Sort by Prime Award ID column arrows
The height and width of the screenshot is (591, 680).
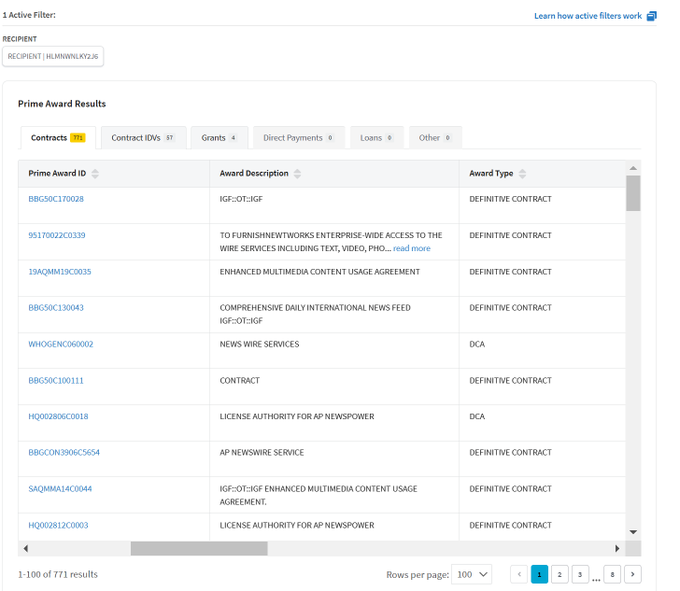(95, 173)
